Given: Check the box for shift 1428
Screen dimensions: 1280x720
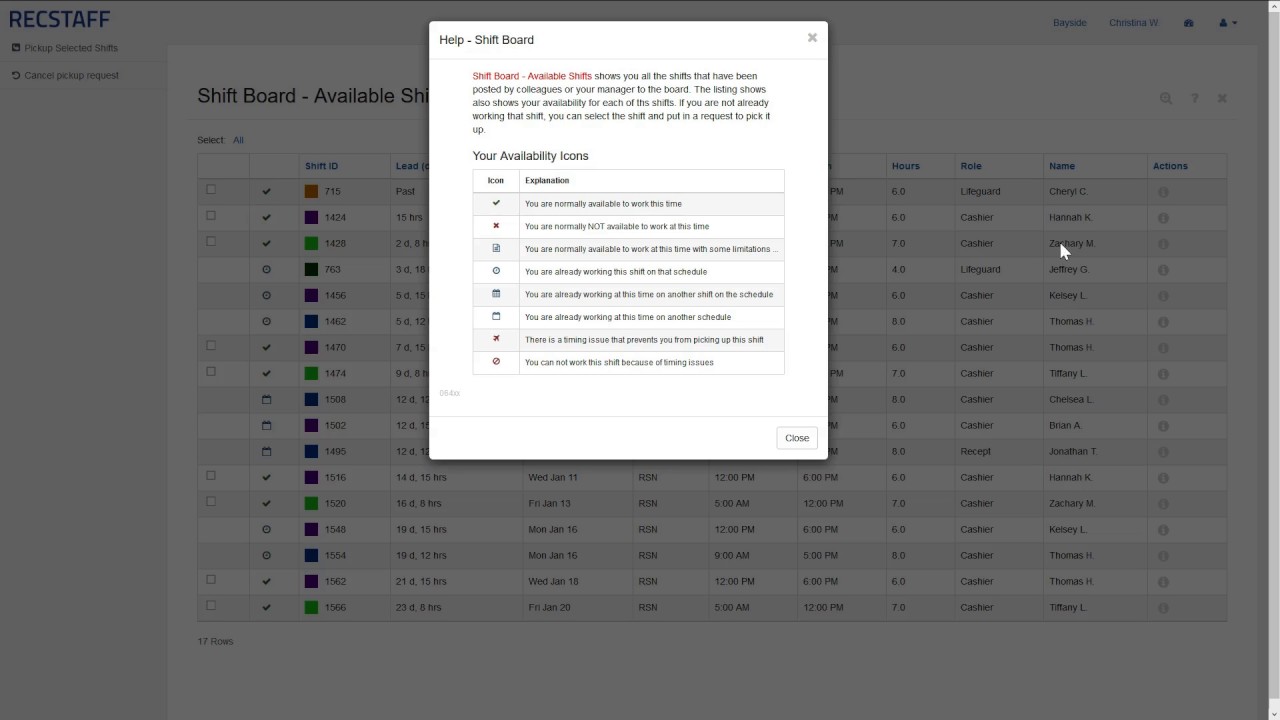Looking at the screenshot, I should 211,242.
